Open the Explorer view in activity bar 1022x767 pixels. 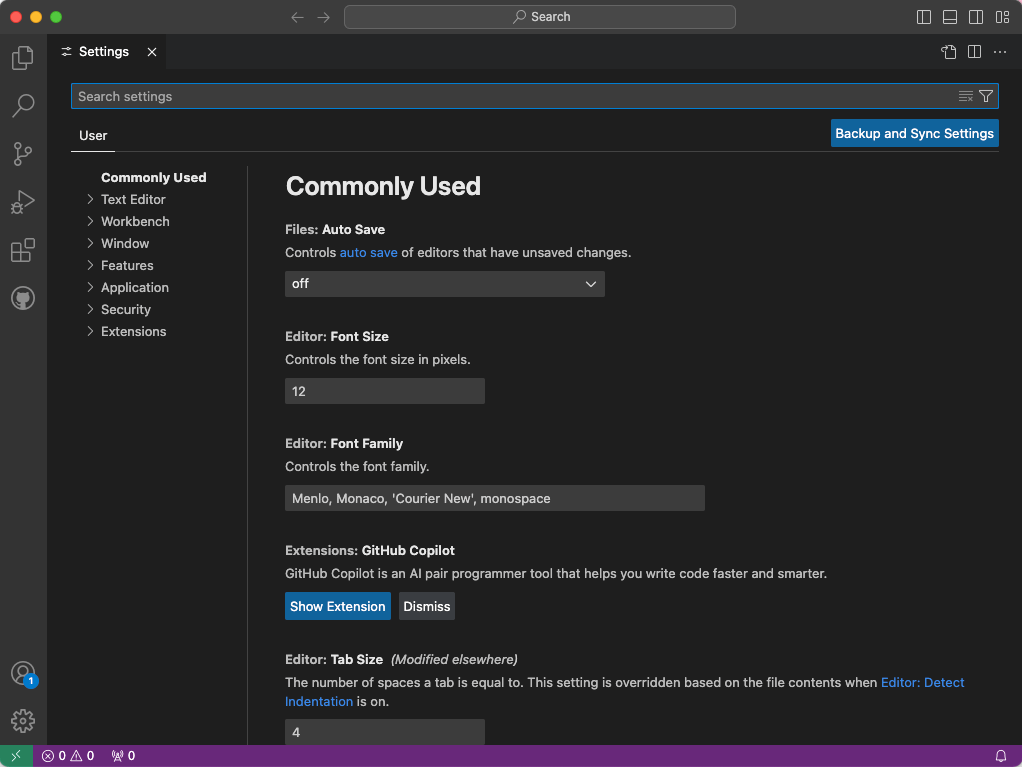click(22, 58)
